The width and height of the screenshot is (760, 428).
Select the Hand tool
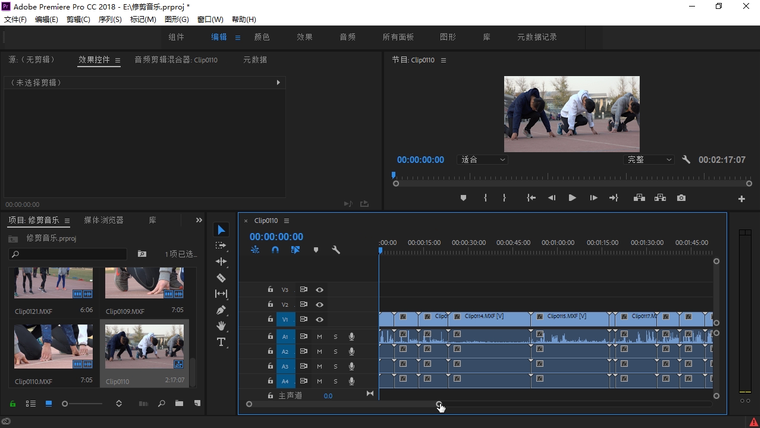point(221,326)
